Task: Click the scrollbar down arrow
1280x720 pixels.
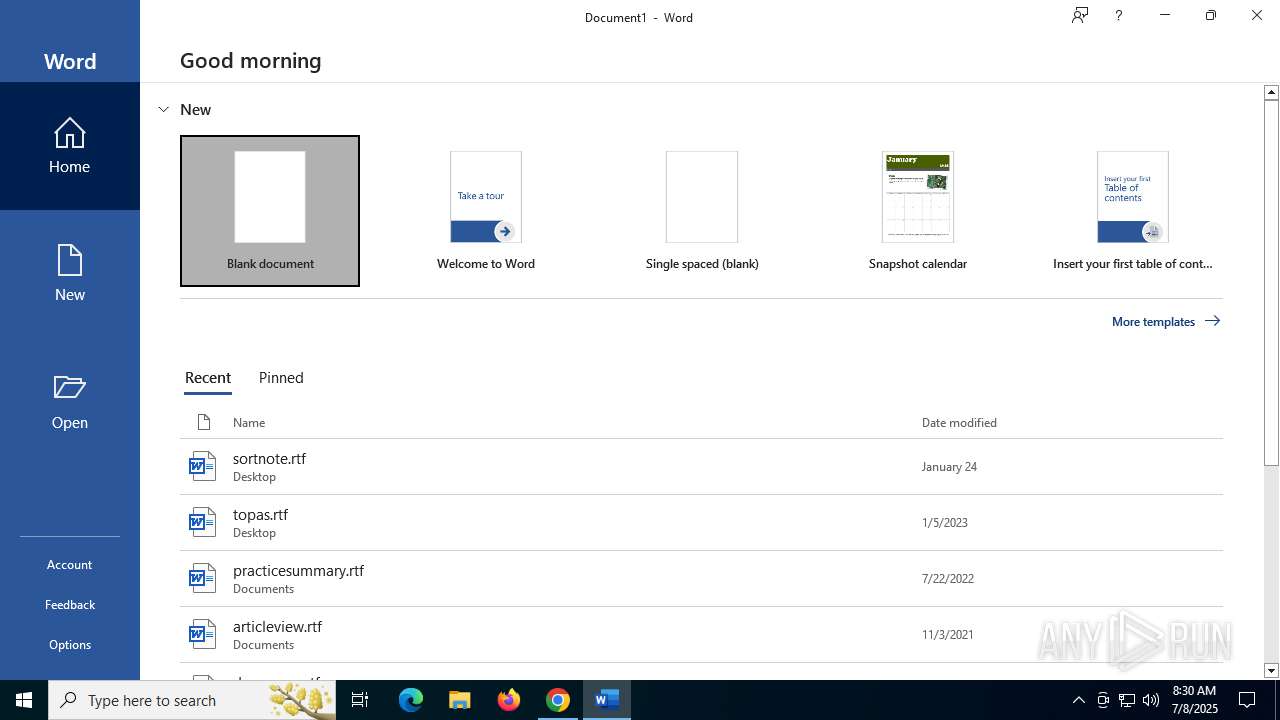Action: coord(1271,671)
